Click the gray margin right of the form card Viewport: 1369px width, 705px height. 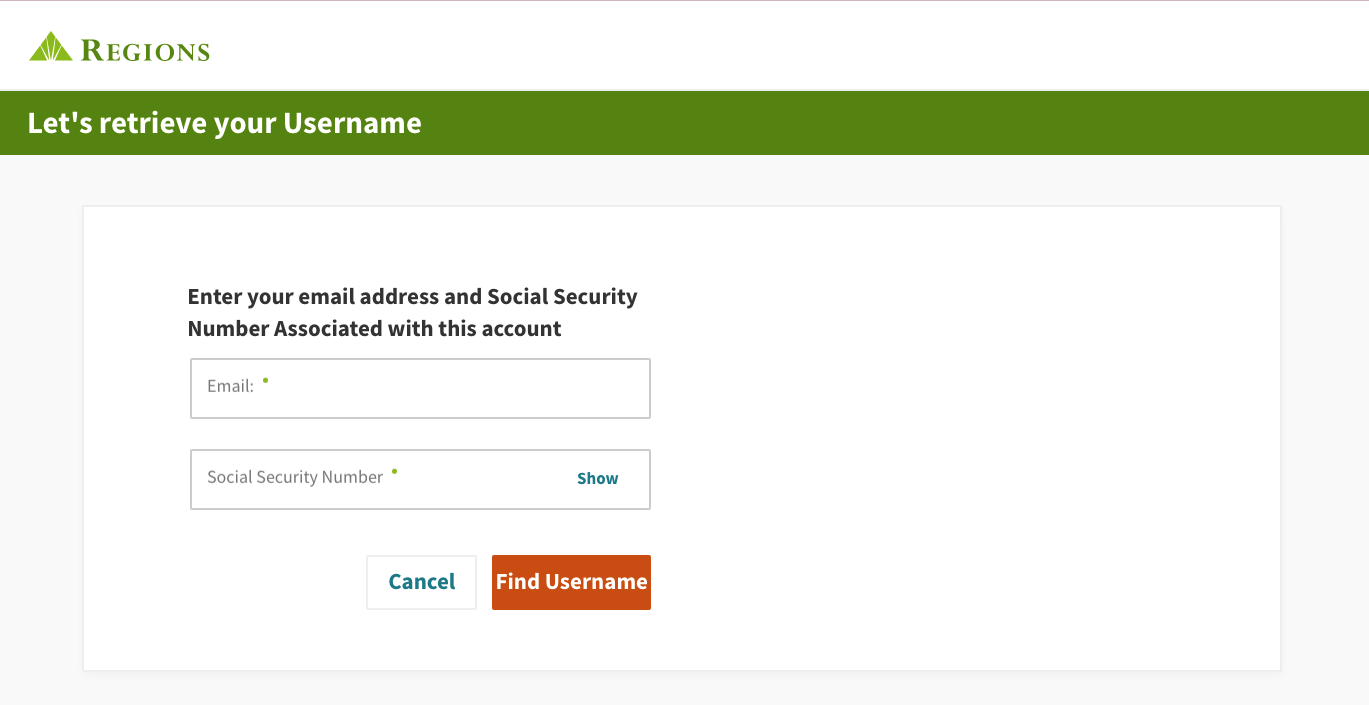coord(1325,430)
